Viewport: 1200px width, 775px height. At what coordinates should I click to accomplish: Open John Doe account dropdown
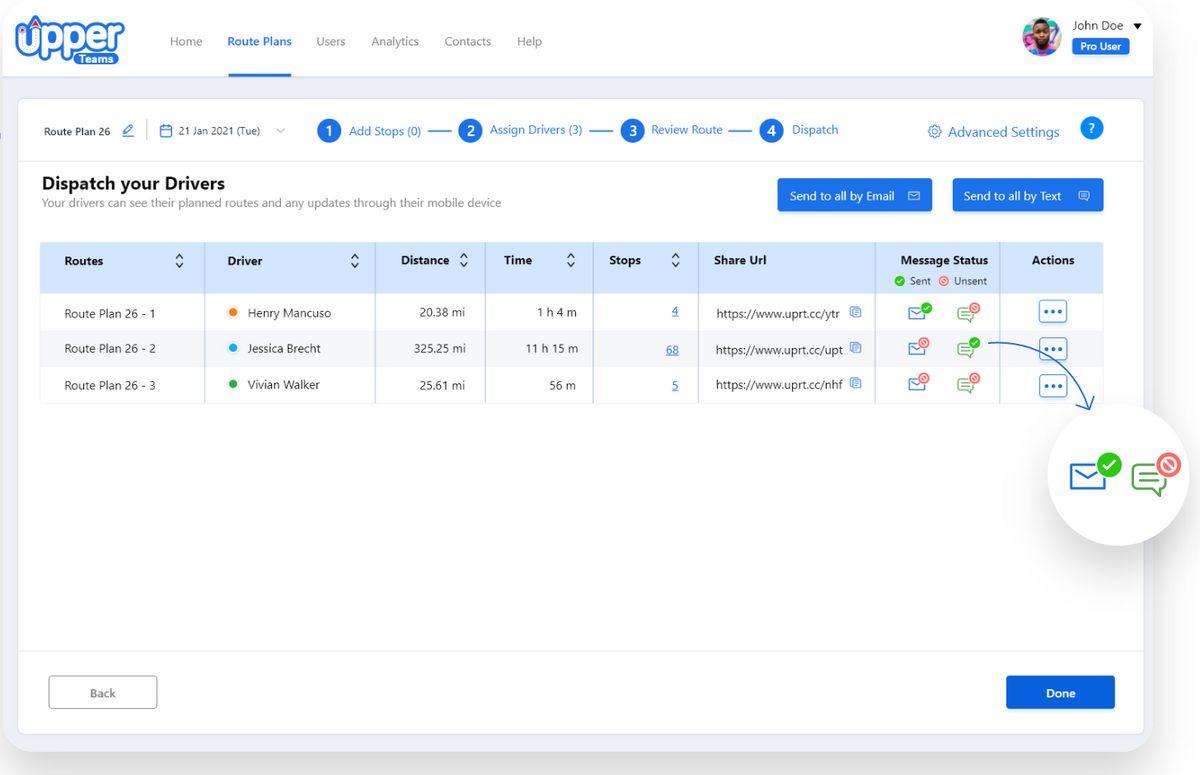click(x=1137, y=26)
